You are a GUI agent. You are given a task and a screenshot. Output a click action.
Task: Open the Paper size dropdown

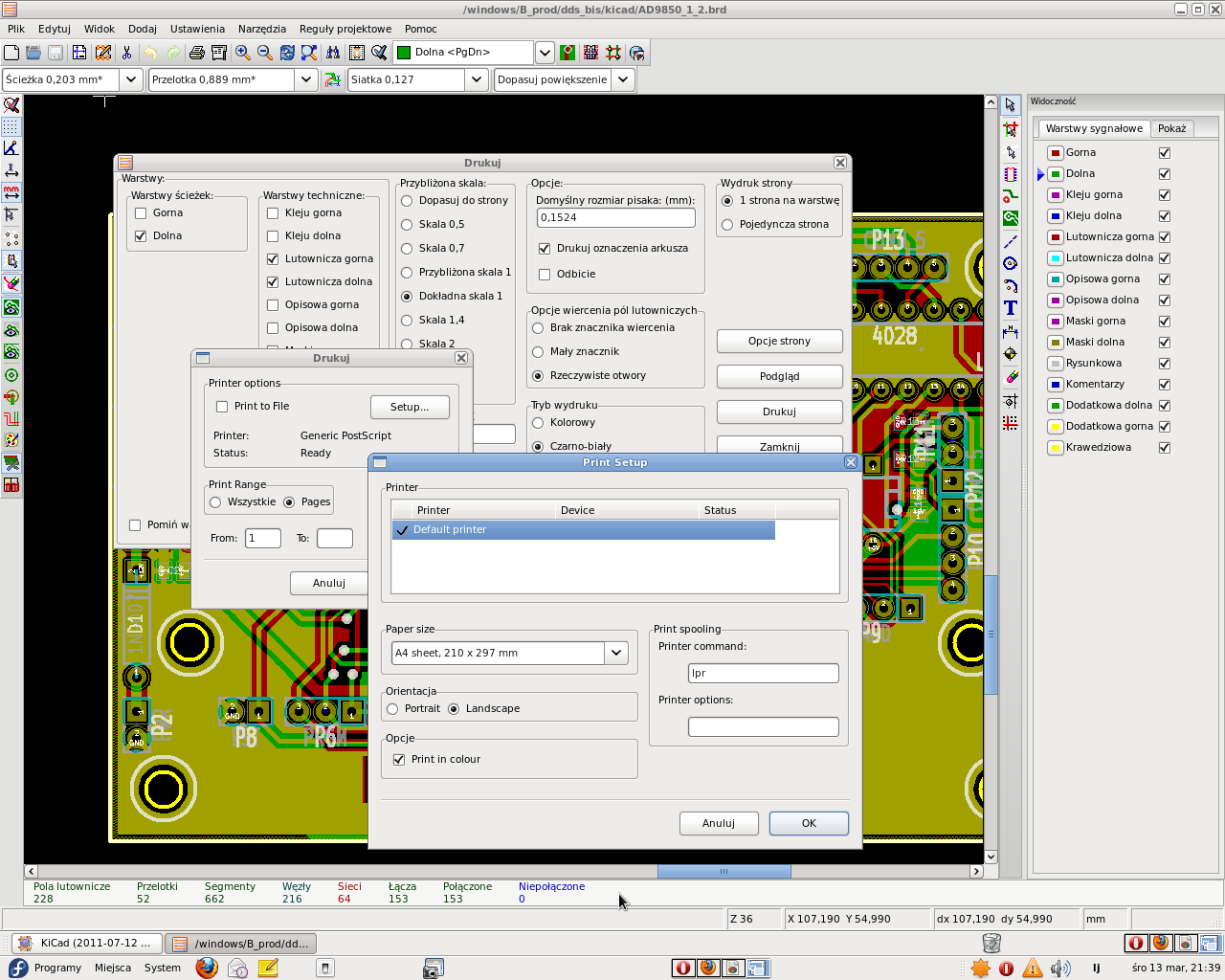(x=616, y=653)
